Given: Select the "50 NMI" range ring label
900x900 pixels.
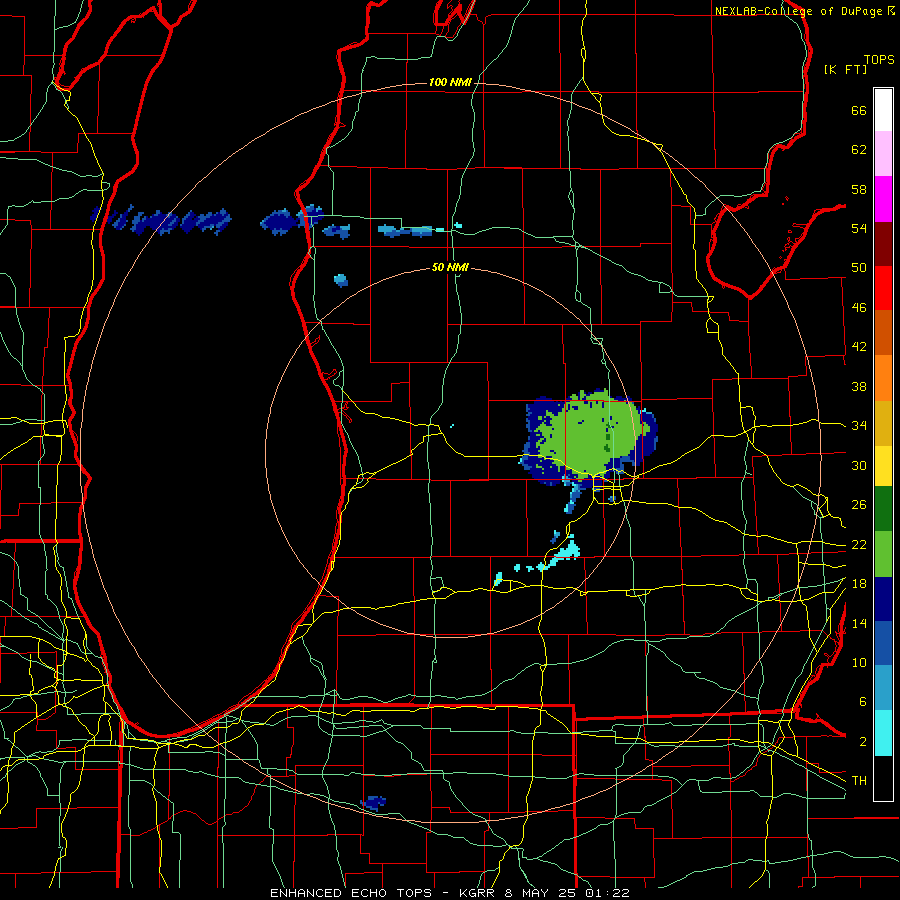Looking at the screenshot, I should click(450, 267).
